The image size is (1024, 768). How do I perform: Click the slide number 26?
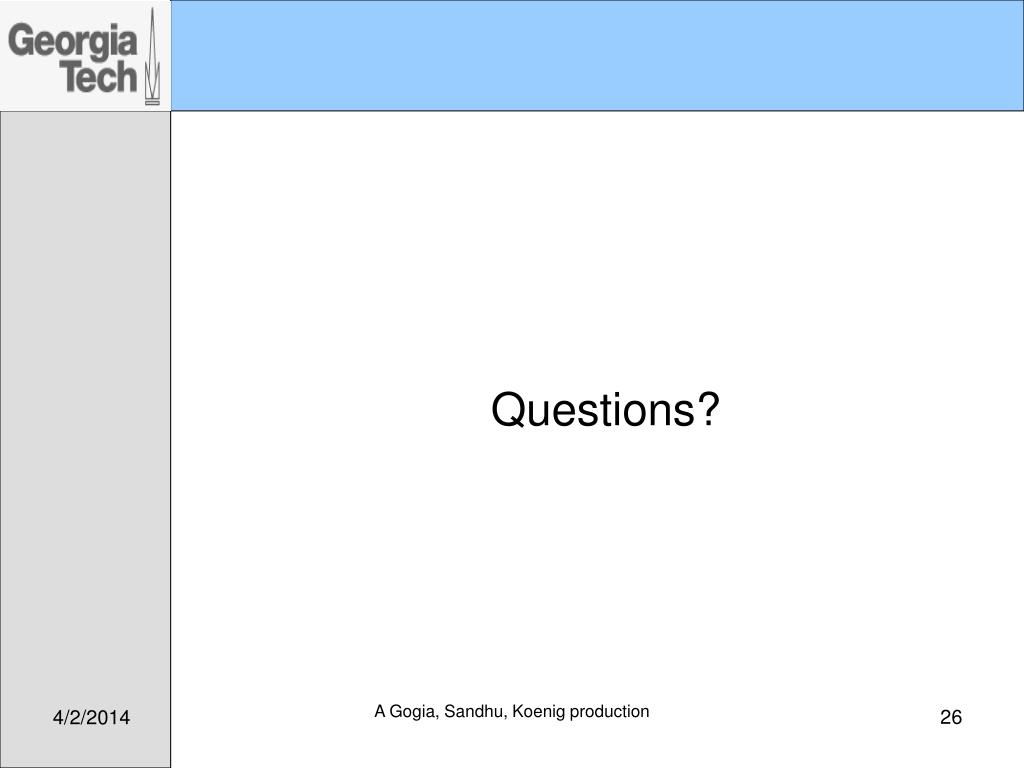coord(951,717)
